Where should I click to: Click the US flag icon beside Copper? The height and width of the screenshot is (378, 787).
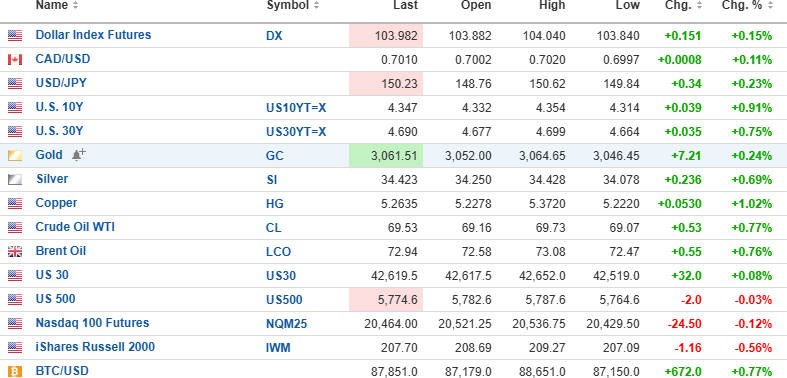(x=15, y=204)
